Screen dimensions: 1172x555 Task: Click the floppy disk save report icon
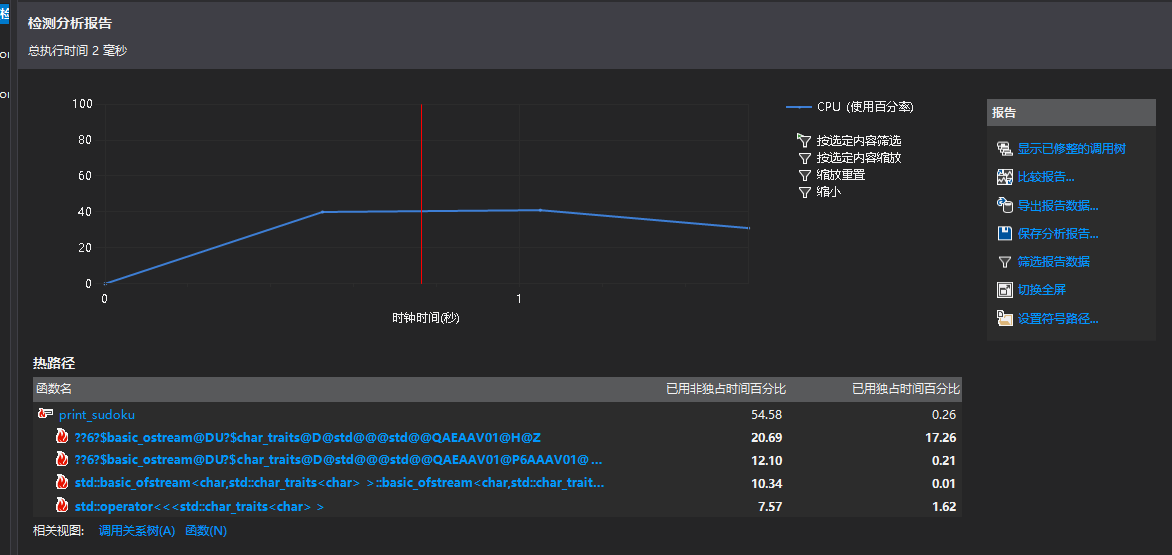click(1005, 233)
